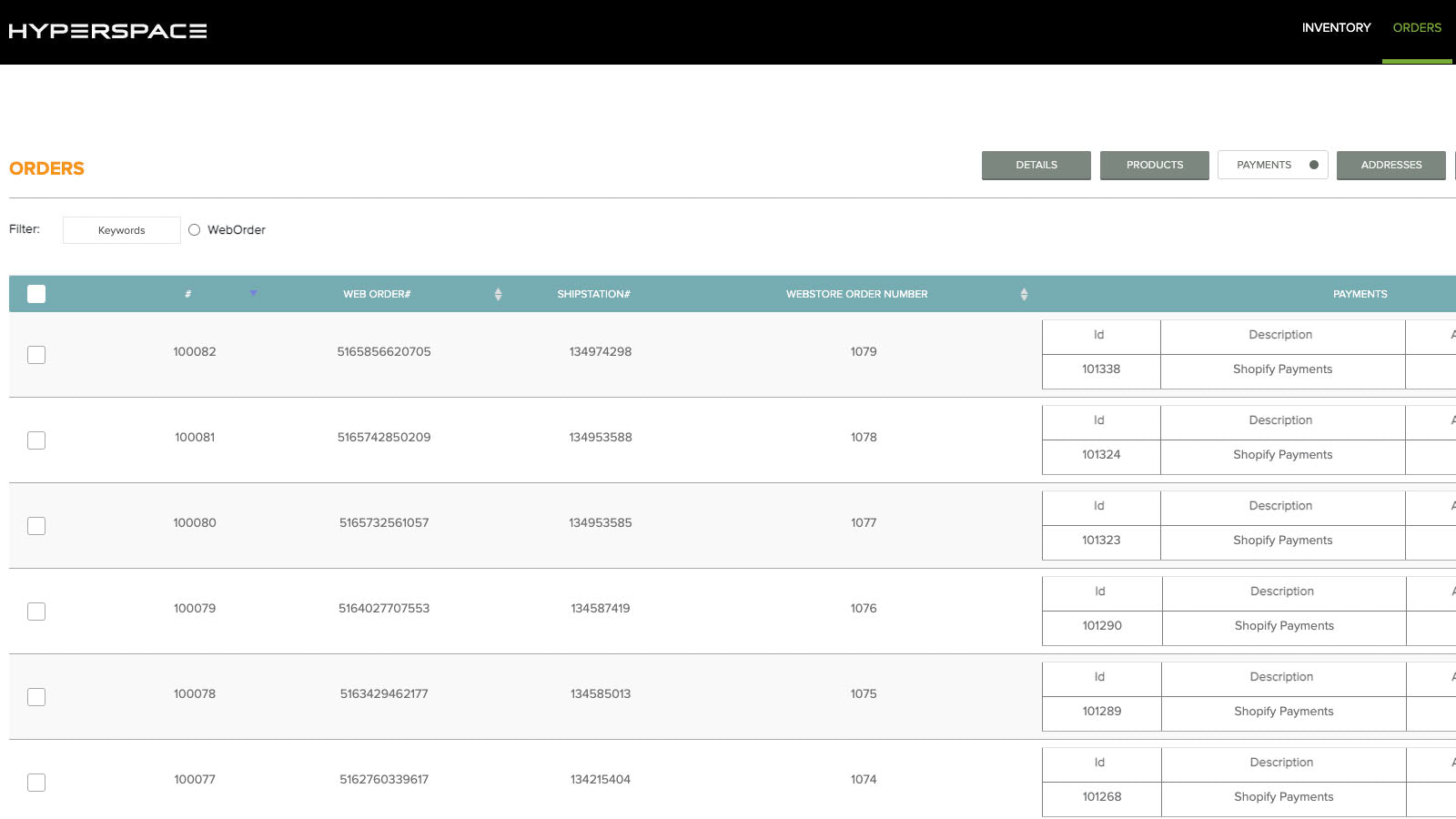Click ShipStation number 134953585
Viewport: 1456px width, 819px height.
pyautogui.click(x=601, y=522)
